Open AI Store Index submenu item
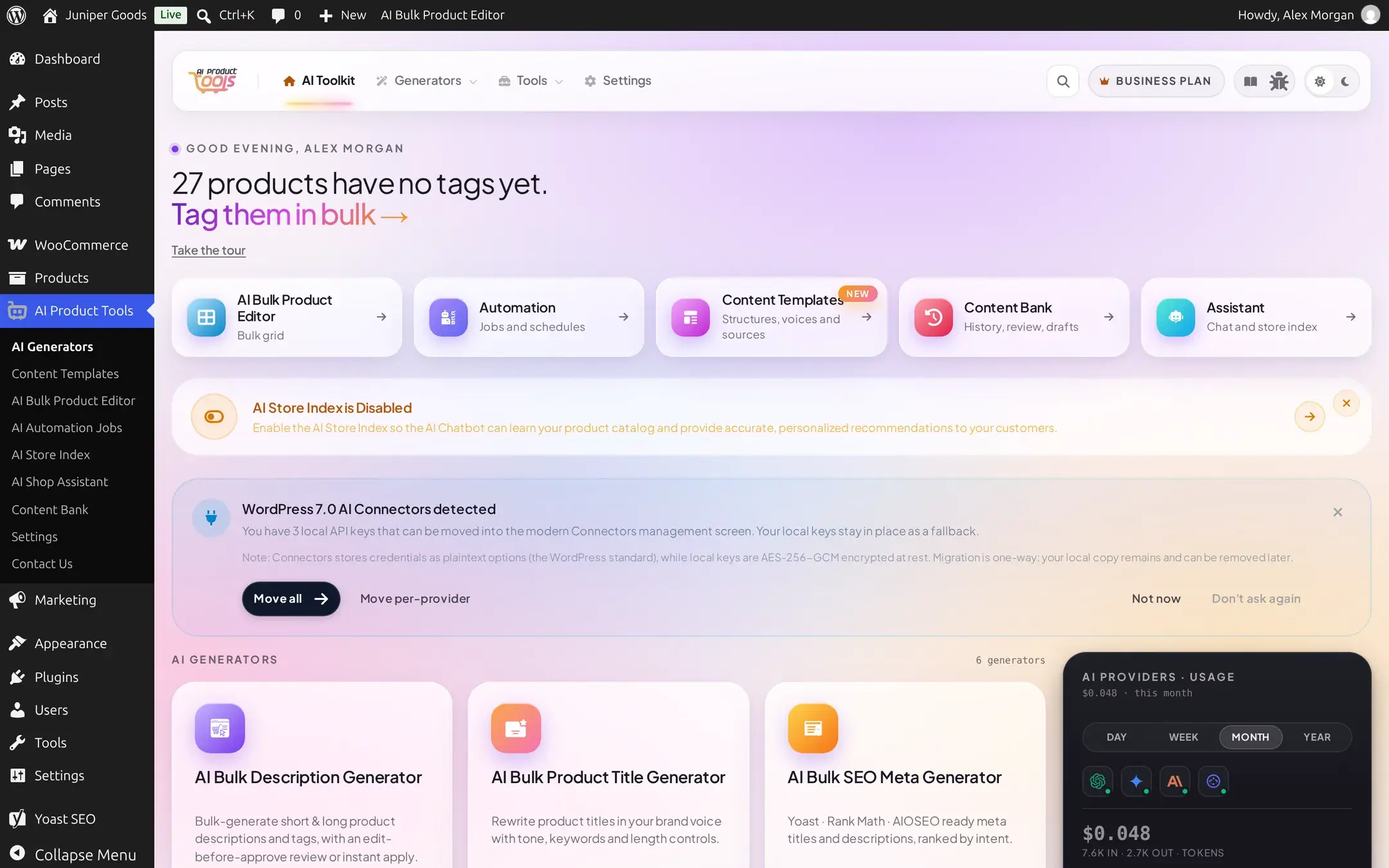 click(x=51, y=455)
